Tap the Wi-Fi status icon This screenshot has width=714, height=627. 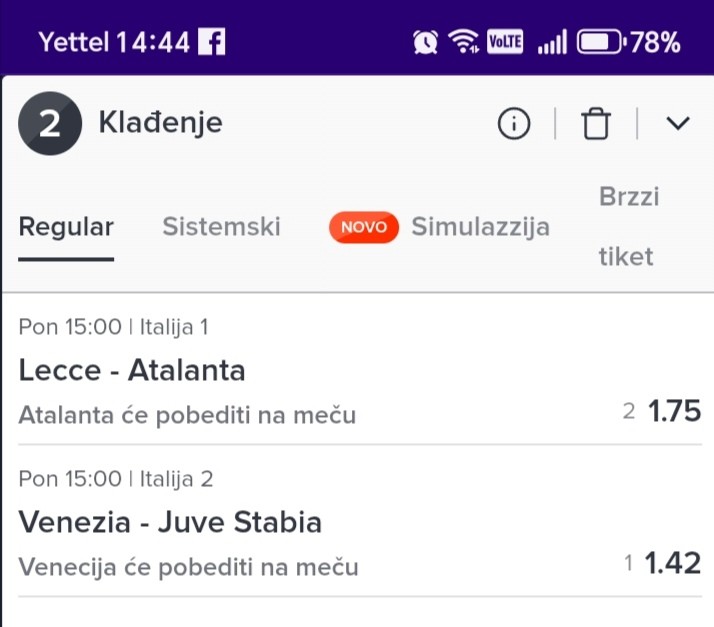tap(463, 42)
